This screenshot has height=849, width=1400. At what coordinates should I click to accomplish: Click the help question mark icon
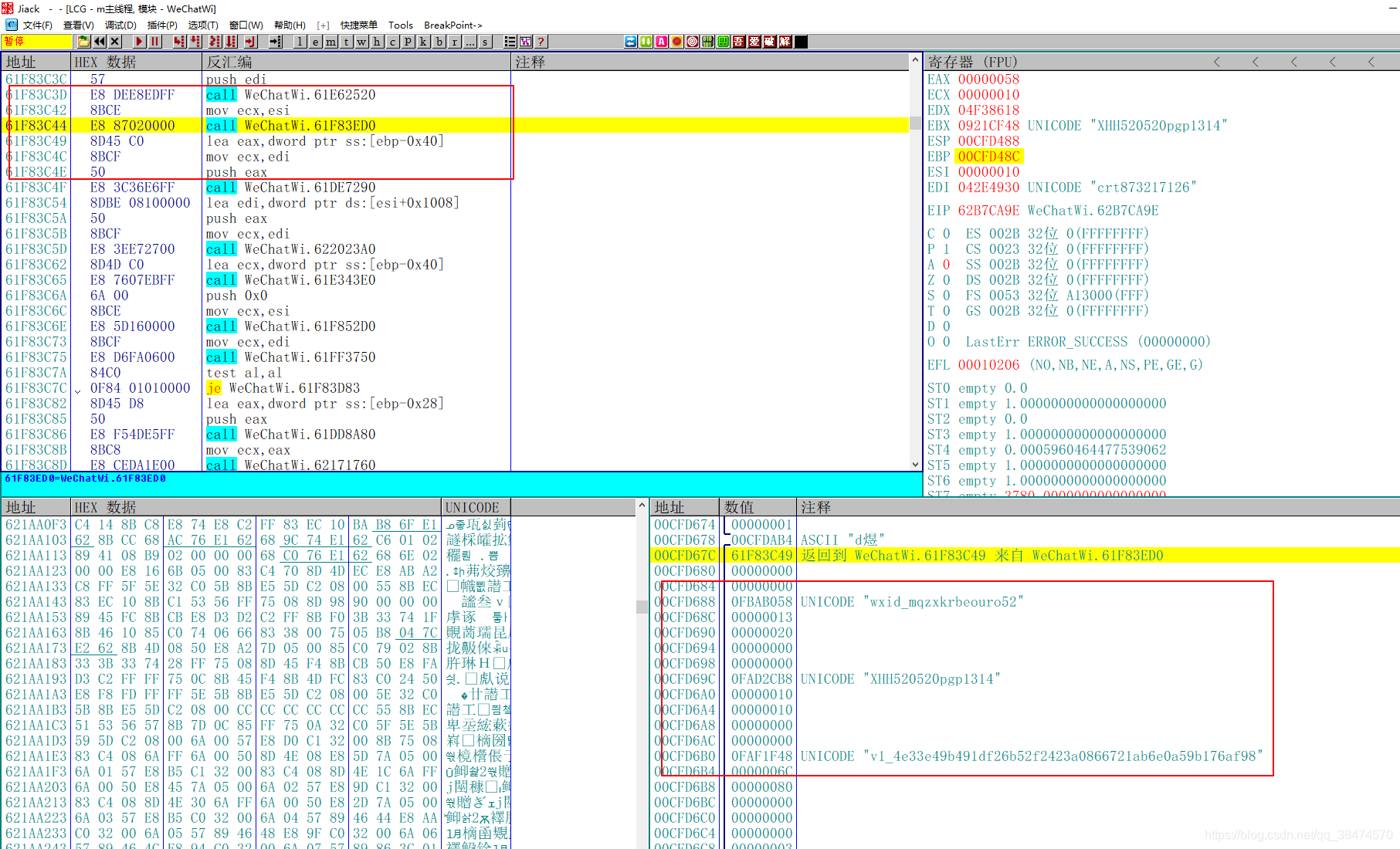[541, 42]
